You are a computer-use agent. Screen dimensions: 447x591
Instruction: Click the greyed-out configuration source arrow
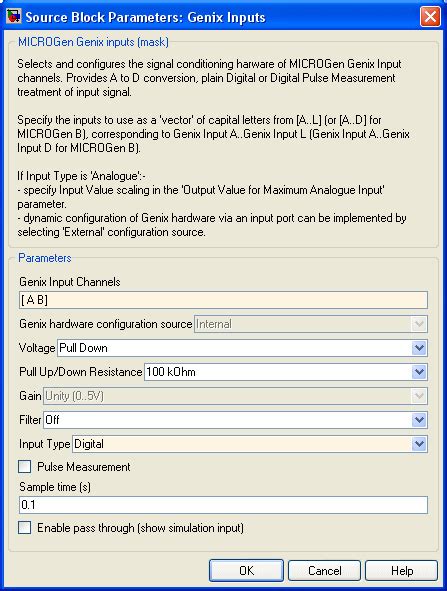419,324
